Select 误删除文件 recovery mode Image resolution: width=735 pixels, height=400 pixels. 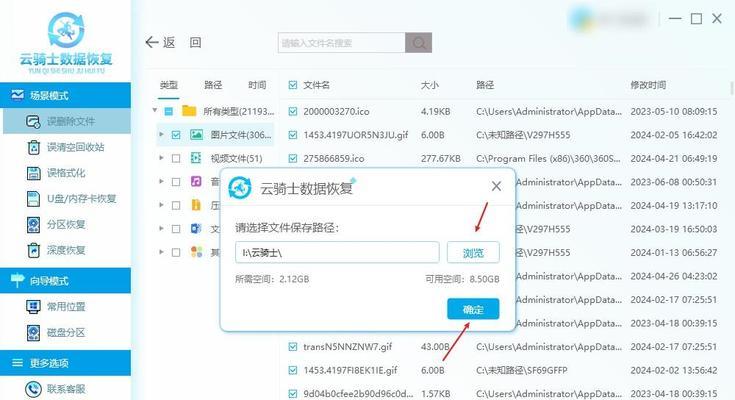pyautogui.click(x=67, y=121)
